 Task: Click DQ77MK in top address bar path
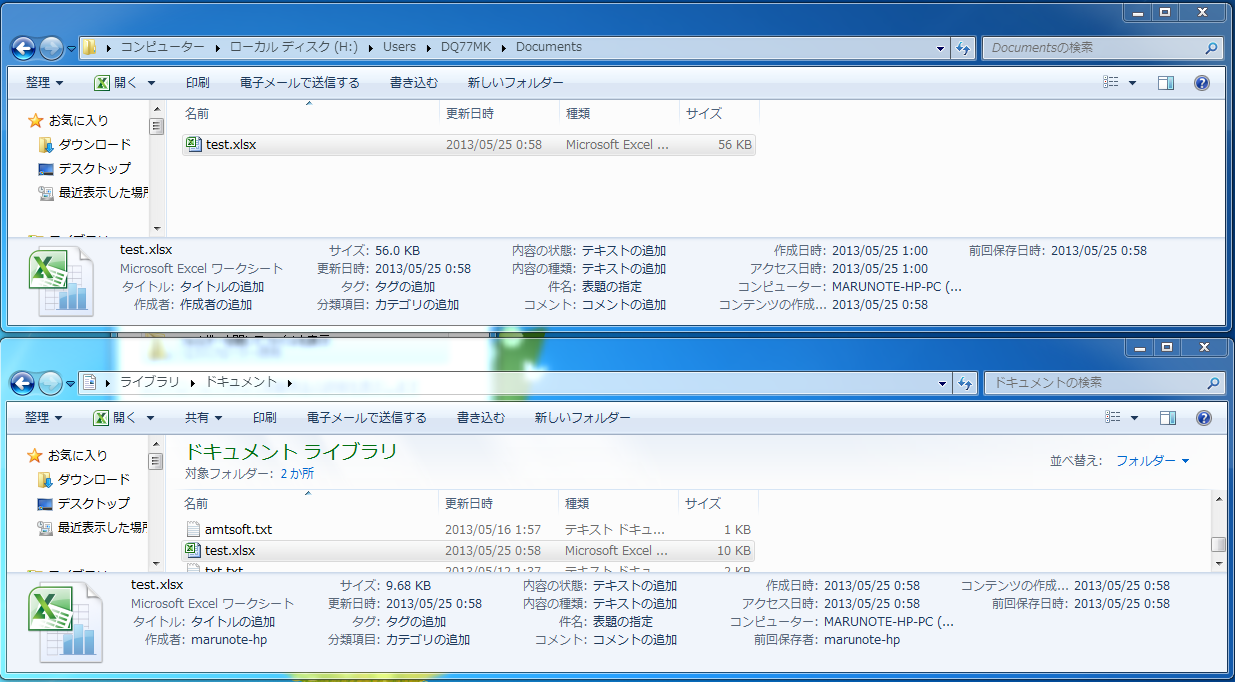466,47
